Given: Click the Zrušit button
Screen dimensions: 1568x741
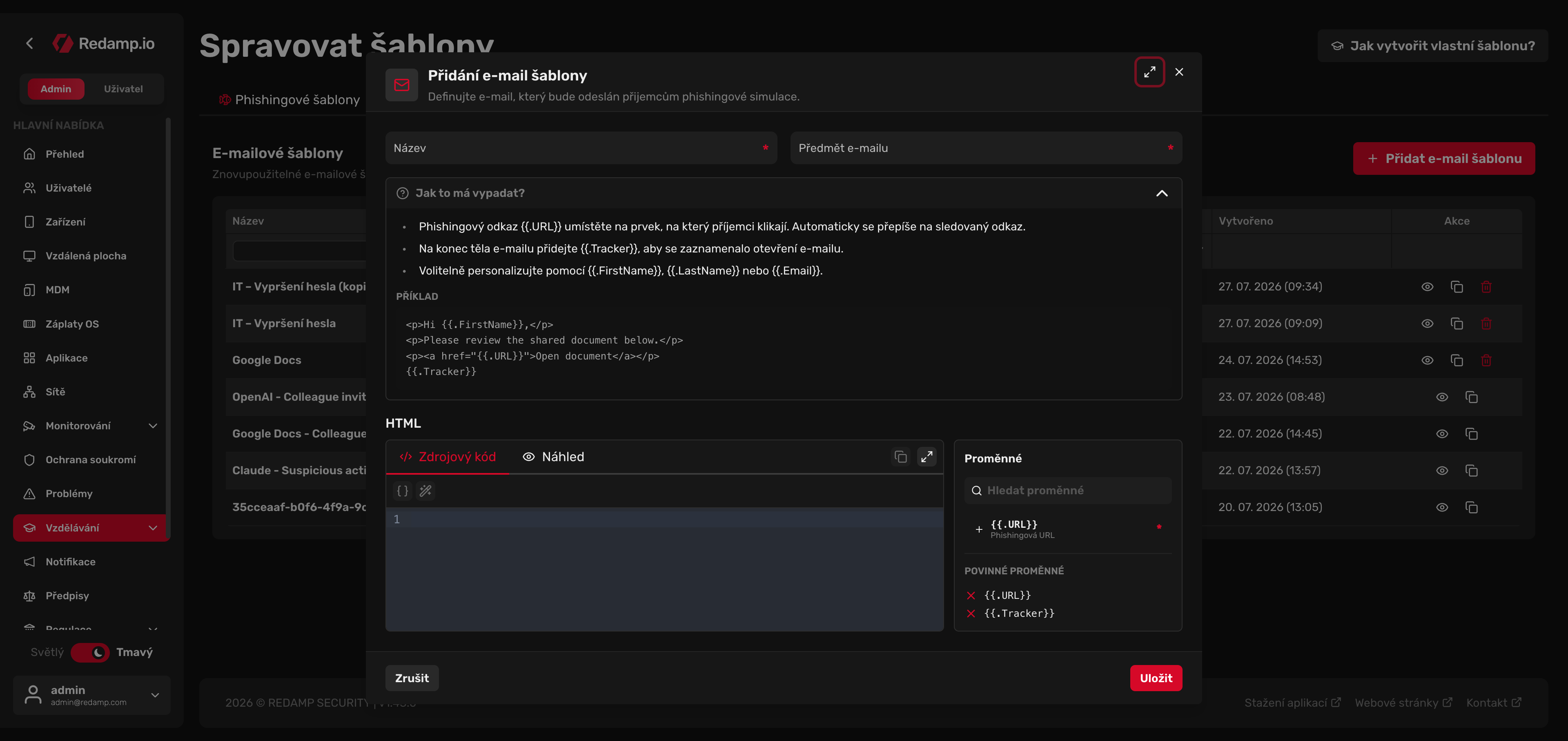Looking at the screenshot, I should click(412, 678).
